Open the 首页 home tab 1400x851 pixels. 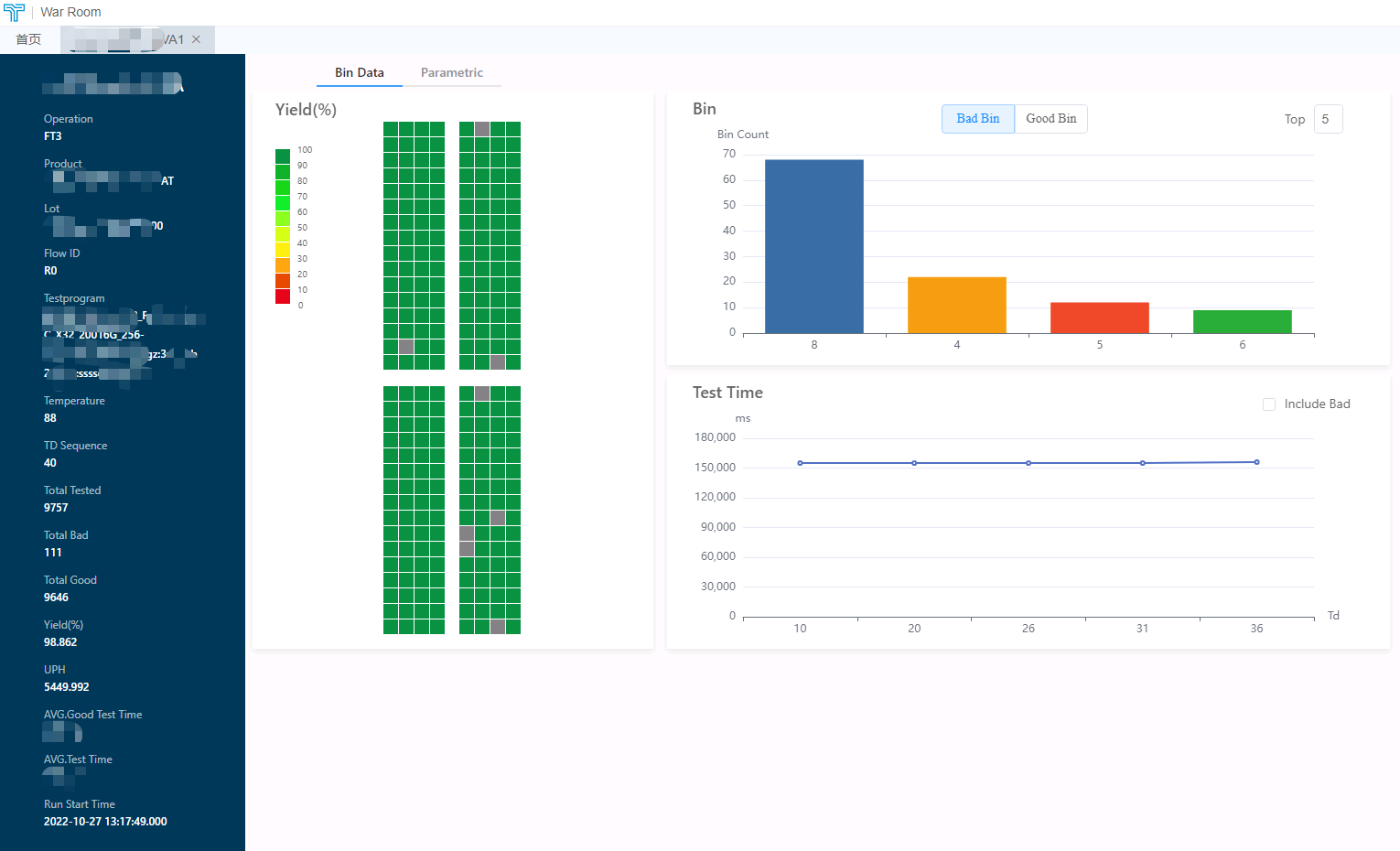28,39
